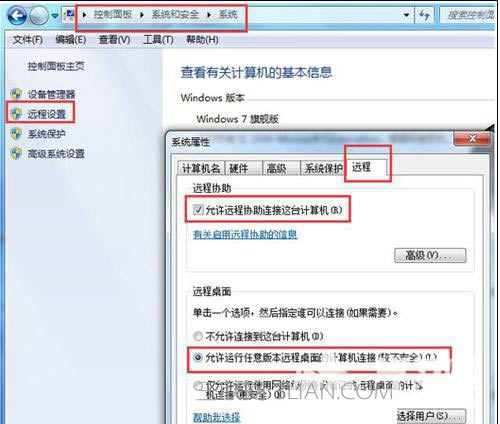
Task: Click the refresh icon next to address bar
Action: [x=424, y=15]
